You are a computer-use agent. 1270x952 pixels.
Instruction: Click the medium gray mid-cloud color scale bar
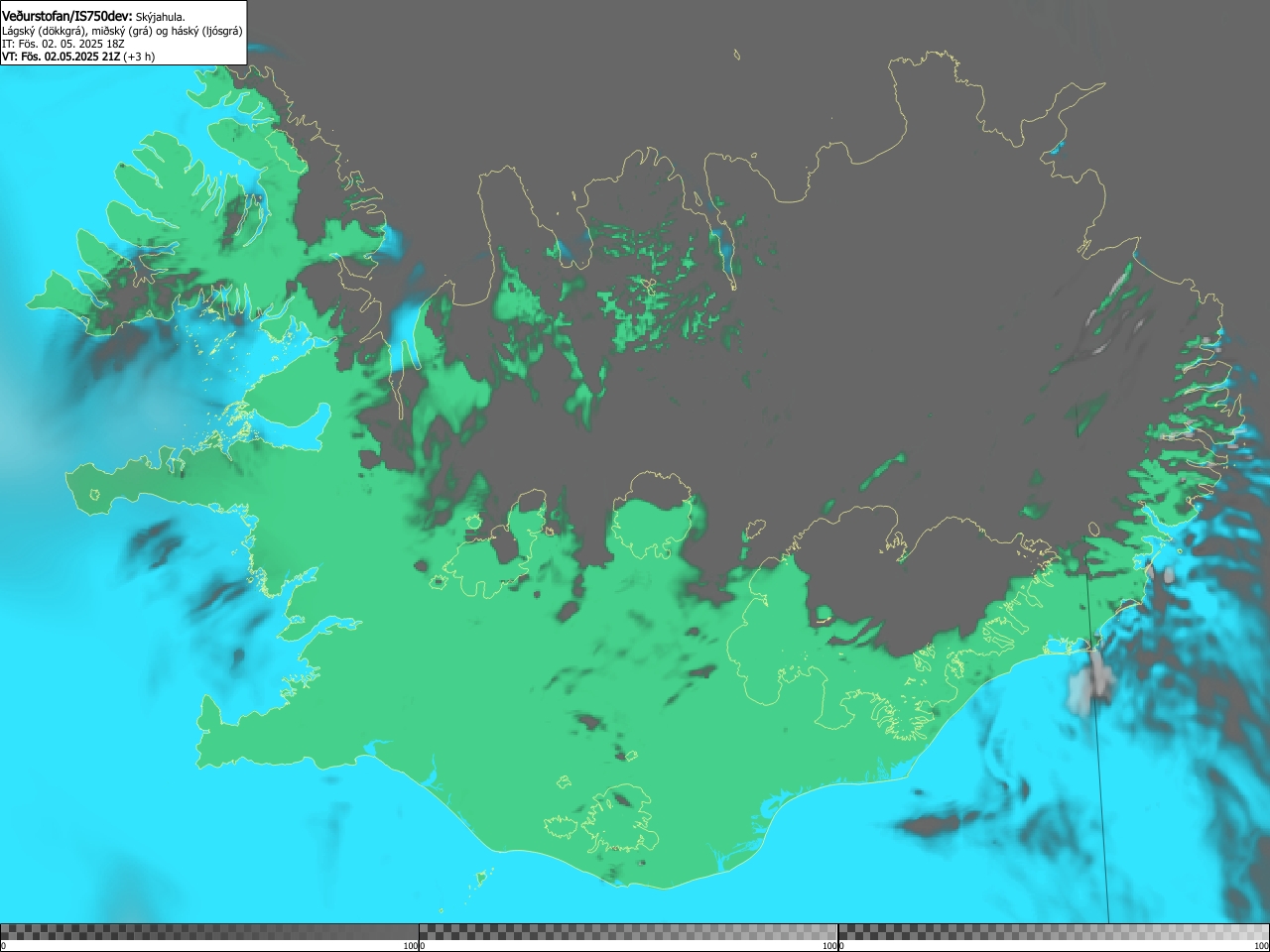point(628,932)
